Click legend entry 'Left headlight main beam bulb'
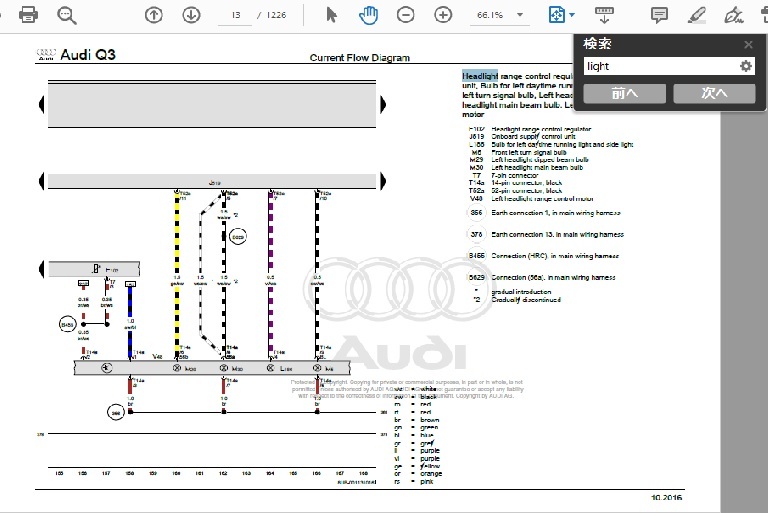This screenshot has width=768, height=513. click(537, 168)
